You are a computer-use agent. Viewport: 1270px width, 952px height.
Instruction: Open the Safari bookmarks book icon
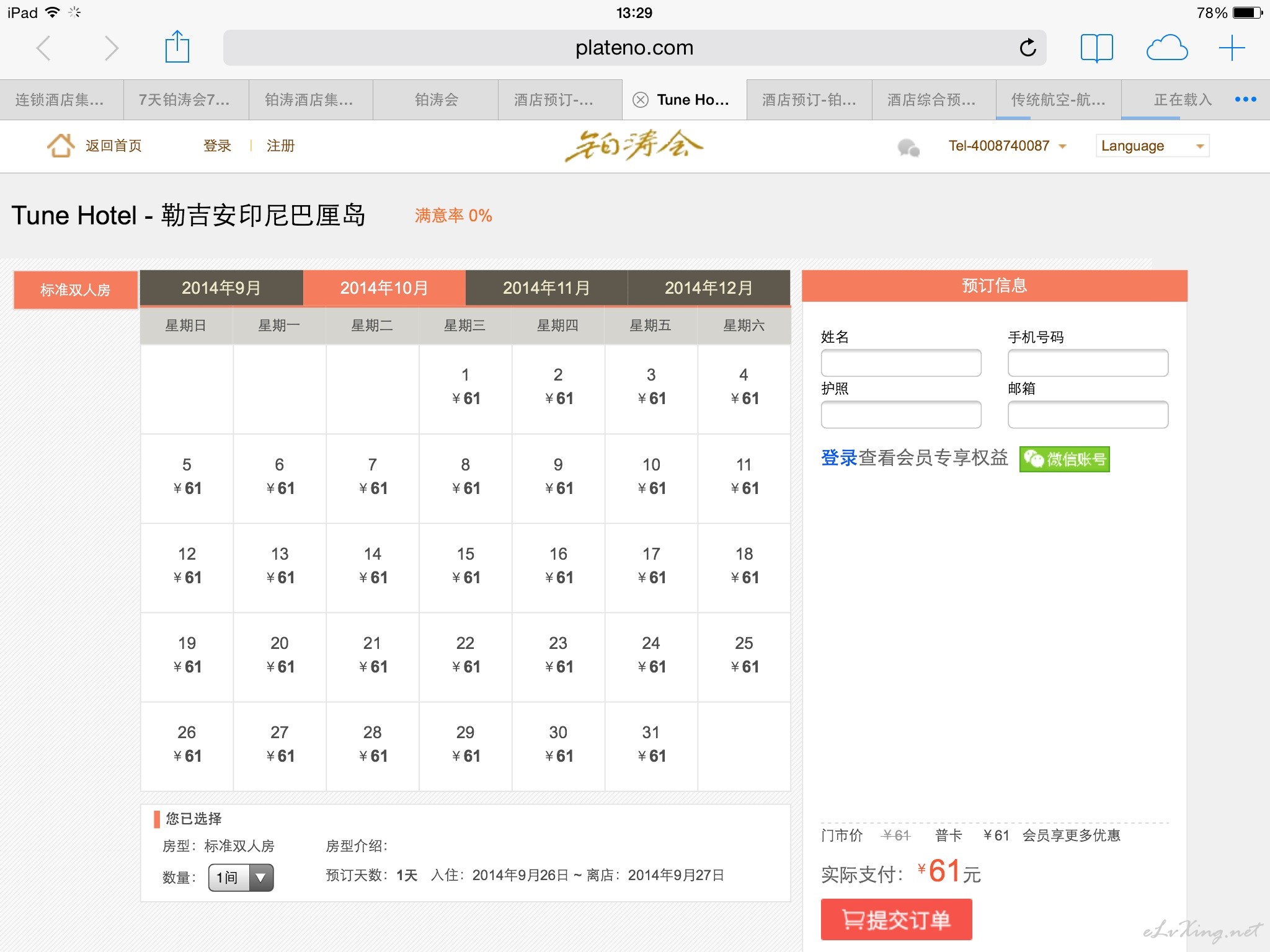[1096, 48]
